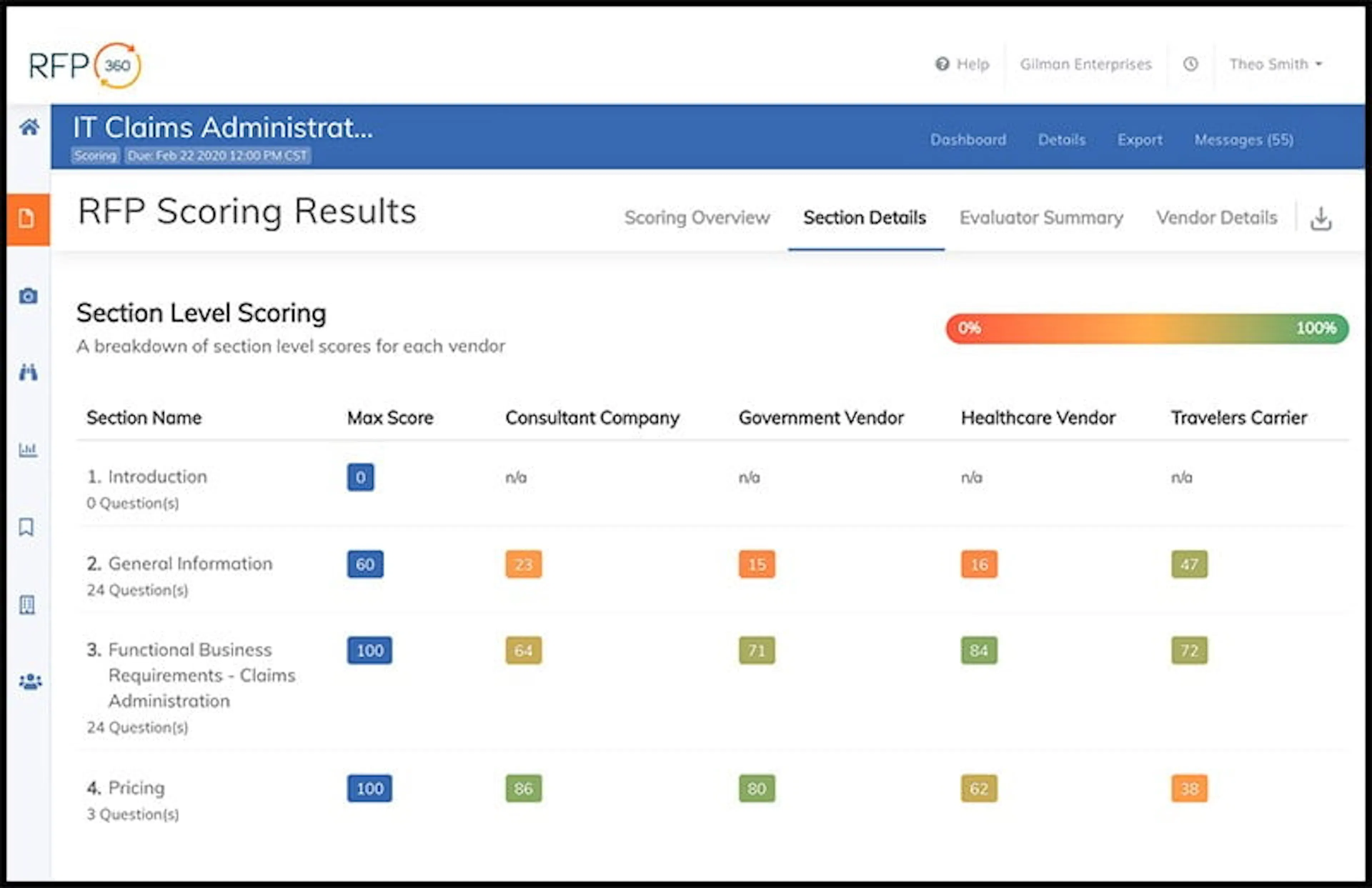Click the download icon next to Vendor Details
Image resolution: width=1372 pixels, height=888 pixels.
(x=1321, y=218)
